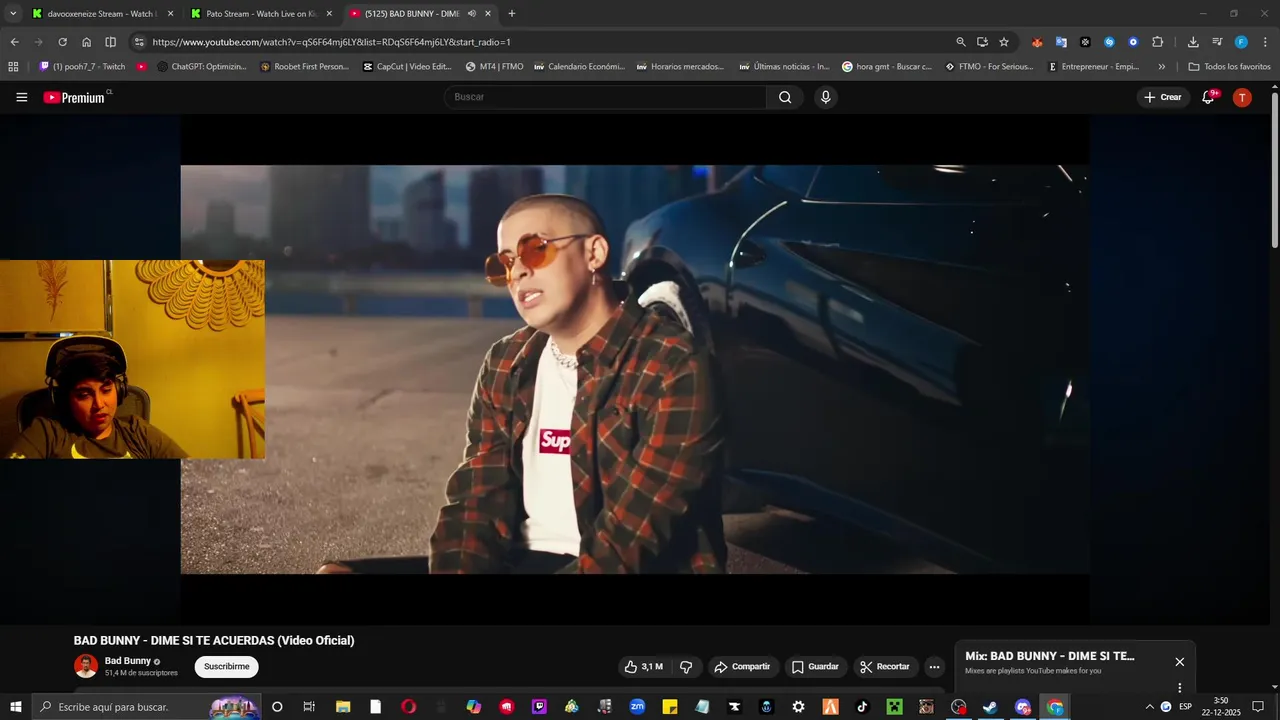Close the Mix playlist panel
The image size is (1280, 720).
click(x=1180, y=662)
